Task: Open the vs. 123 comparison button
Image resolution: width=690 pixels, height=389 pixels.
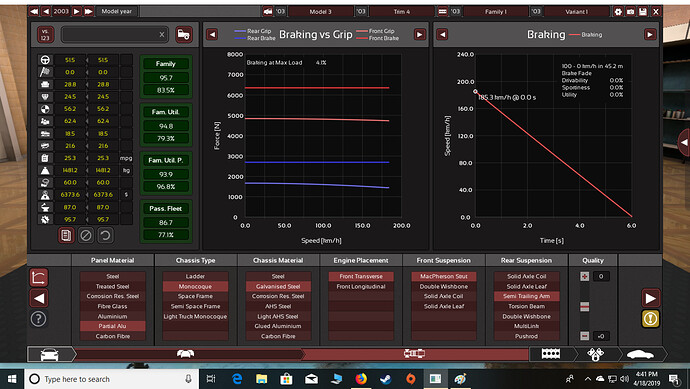Action: pos(45,34)
